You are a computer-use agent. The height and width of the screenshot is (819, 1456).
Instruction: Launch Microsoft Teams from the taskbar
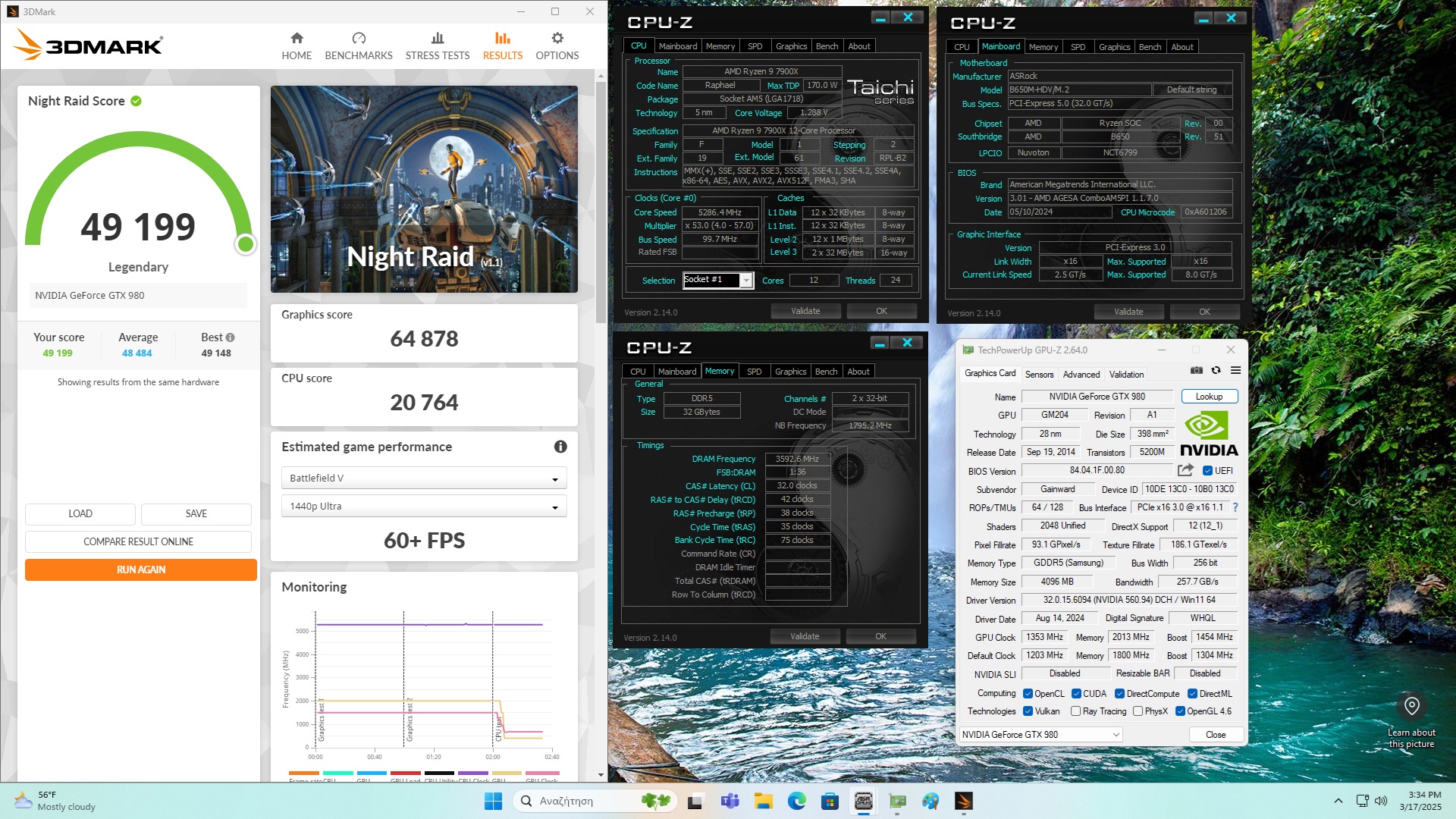(730, 801)
